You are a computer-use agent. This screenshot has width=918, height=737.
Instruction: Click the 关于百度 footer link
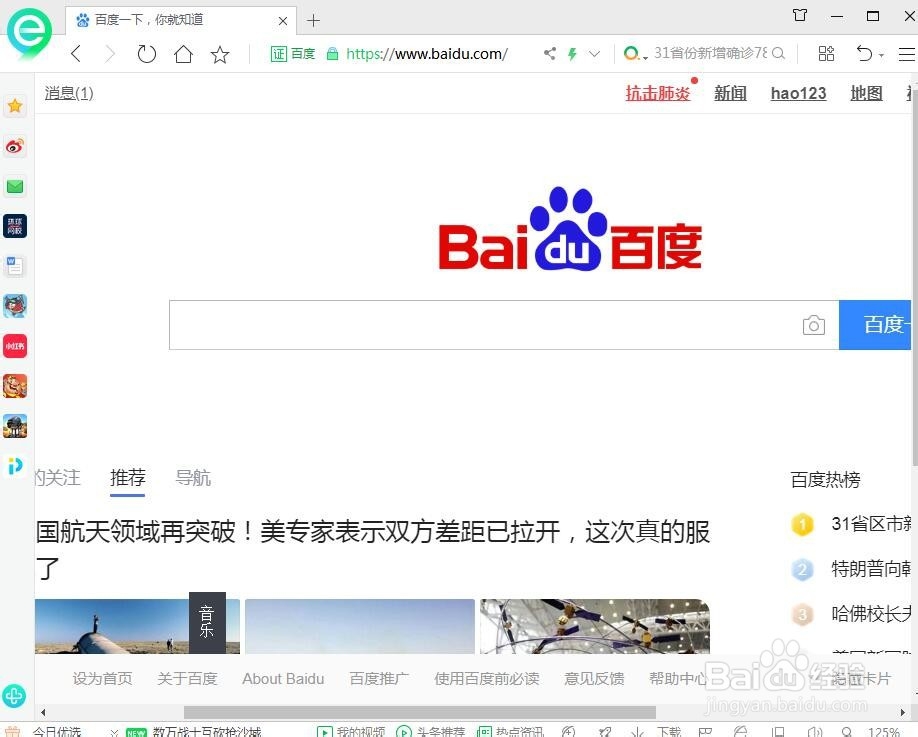[x=187, y=679]
